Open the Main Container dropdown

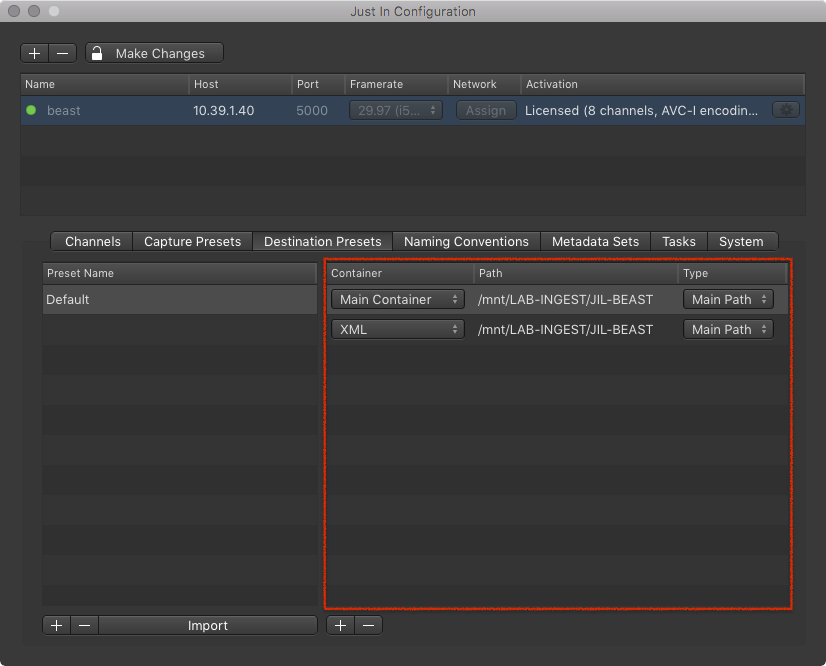(x=398, y=299)
